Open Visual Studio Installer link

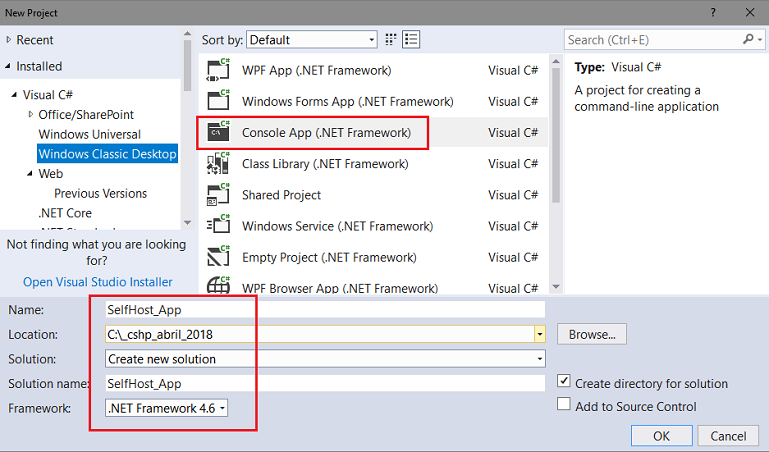(98, 282)
